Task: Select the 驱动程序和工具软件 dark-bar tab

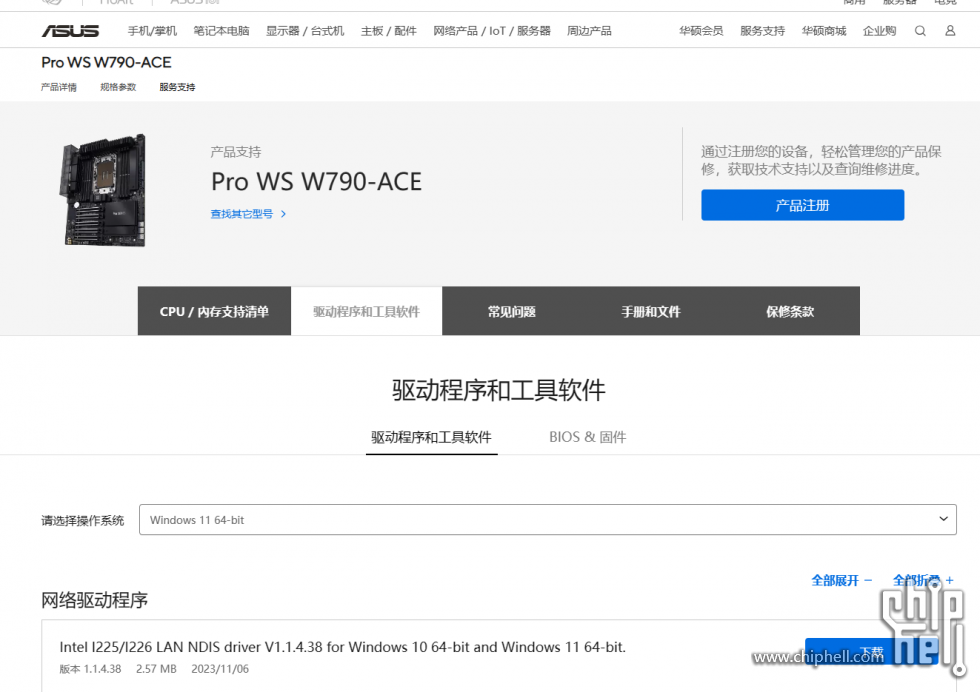Action: [366, 311]
